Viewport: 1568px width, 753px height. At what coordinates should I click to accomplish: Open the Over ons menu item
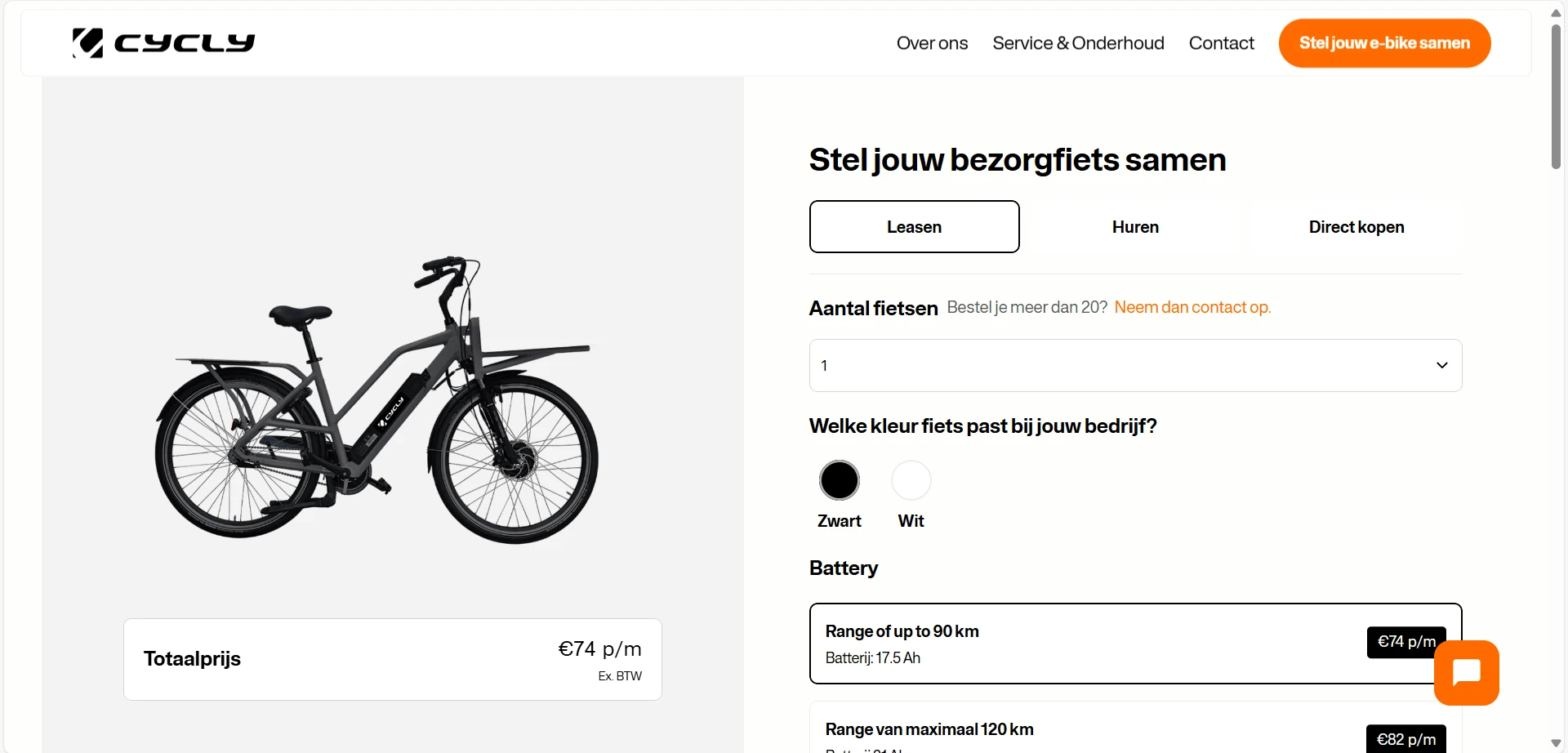click(x=932, y=42)
